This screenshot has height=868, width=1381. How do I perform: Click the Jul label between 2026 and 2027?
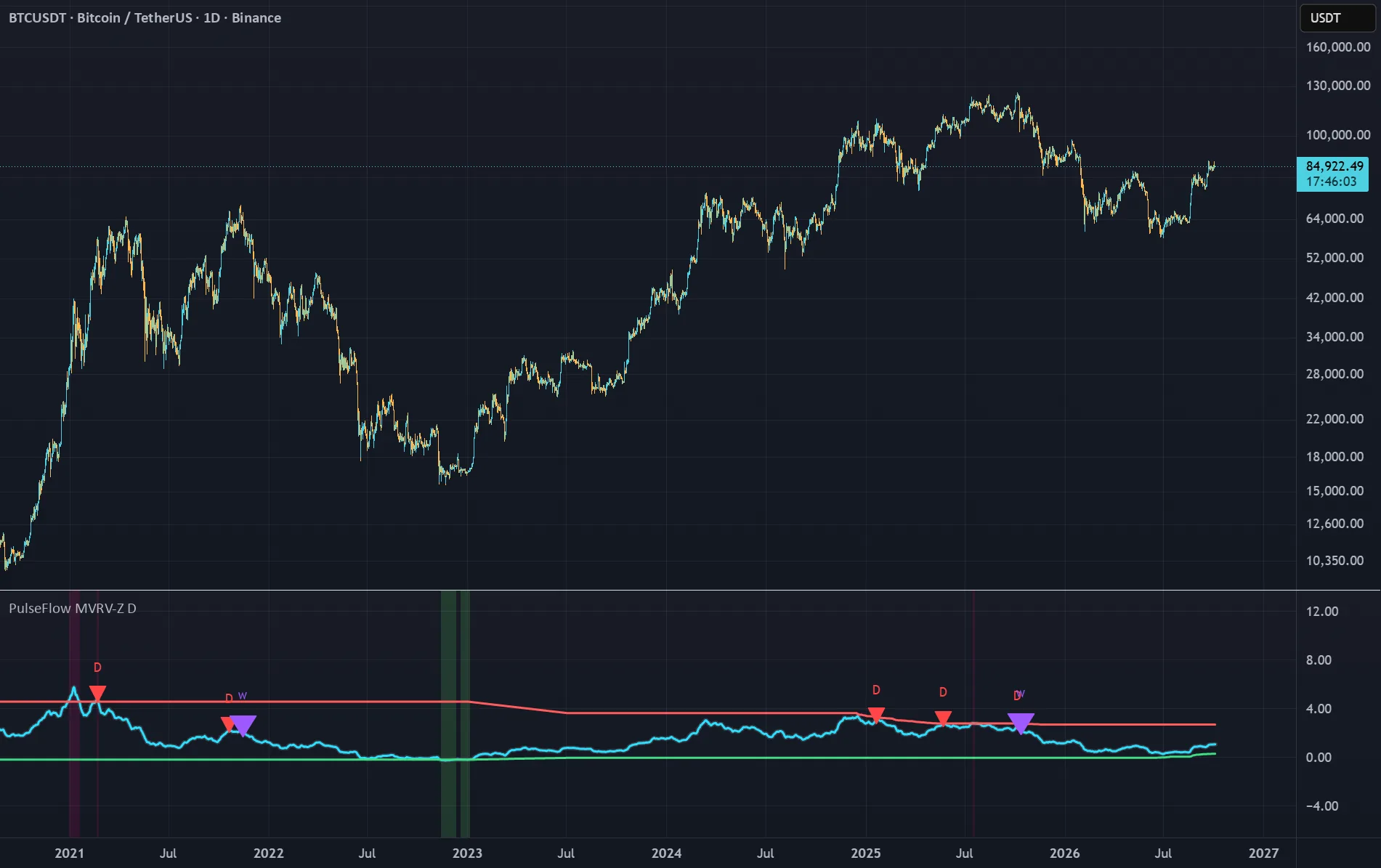[1163, 853]
